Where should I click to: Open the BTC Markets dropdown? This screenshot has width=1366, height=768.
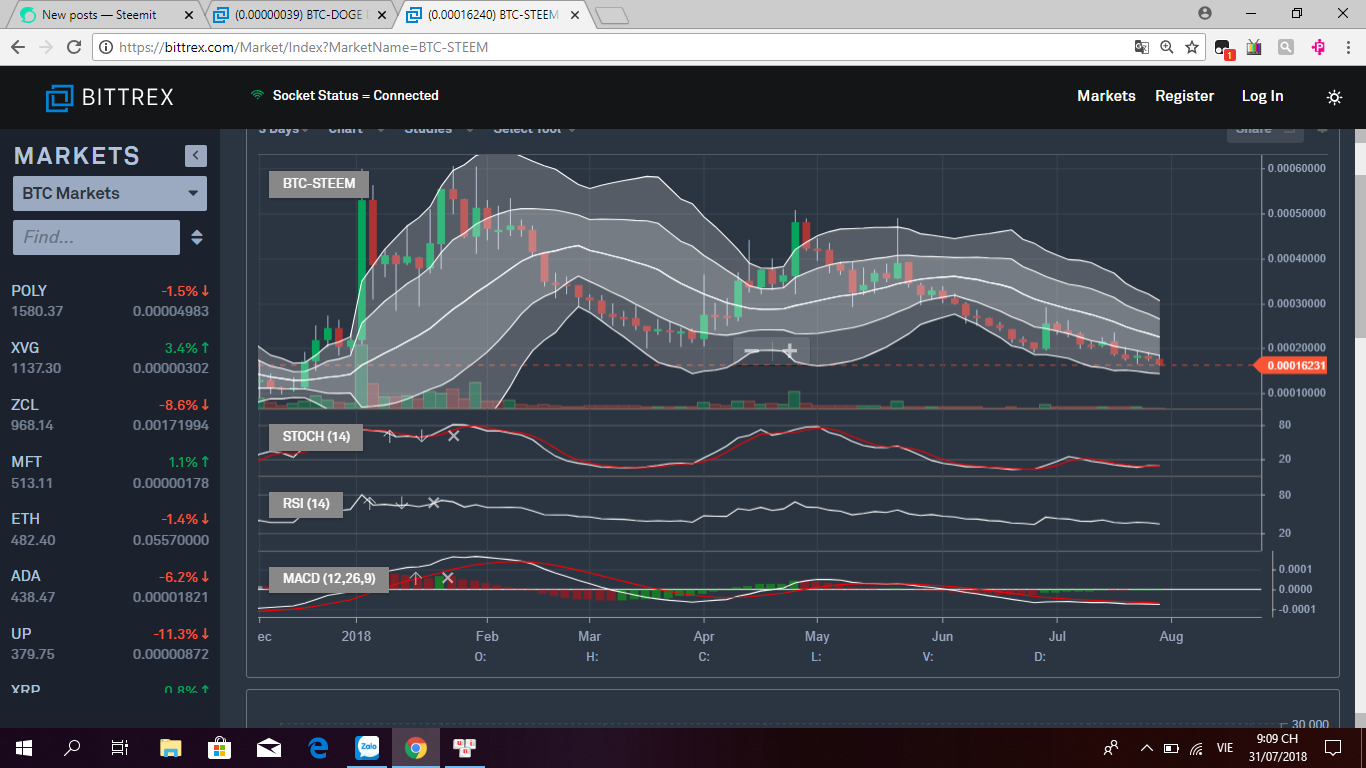[110, 193]
